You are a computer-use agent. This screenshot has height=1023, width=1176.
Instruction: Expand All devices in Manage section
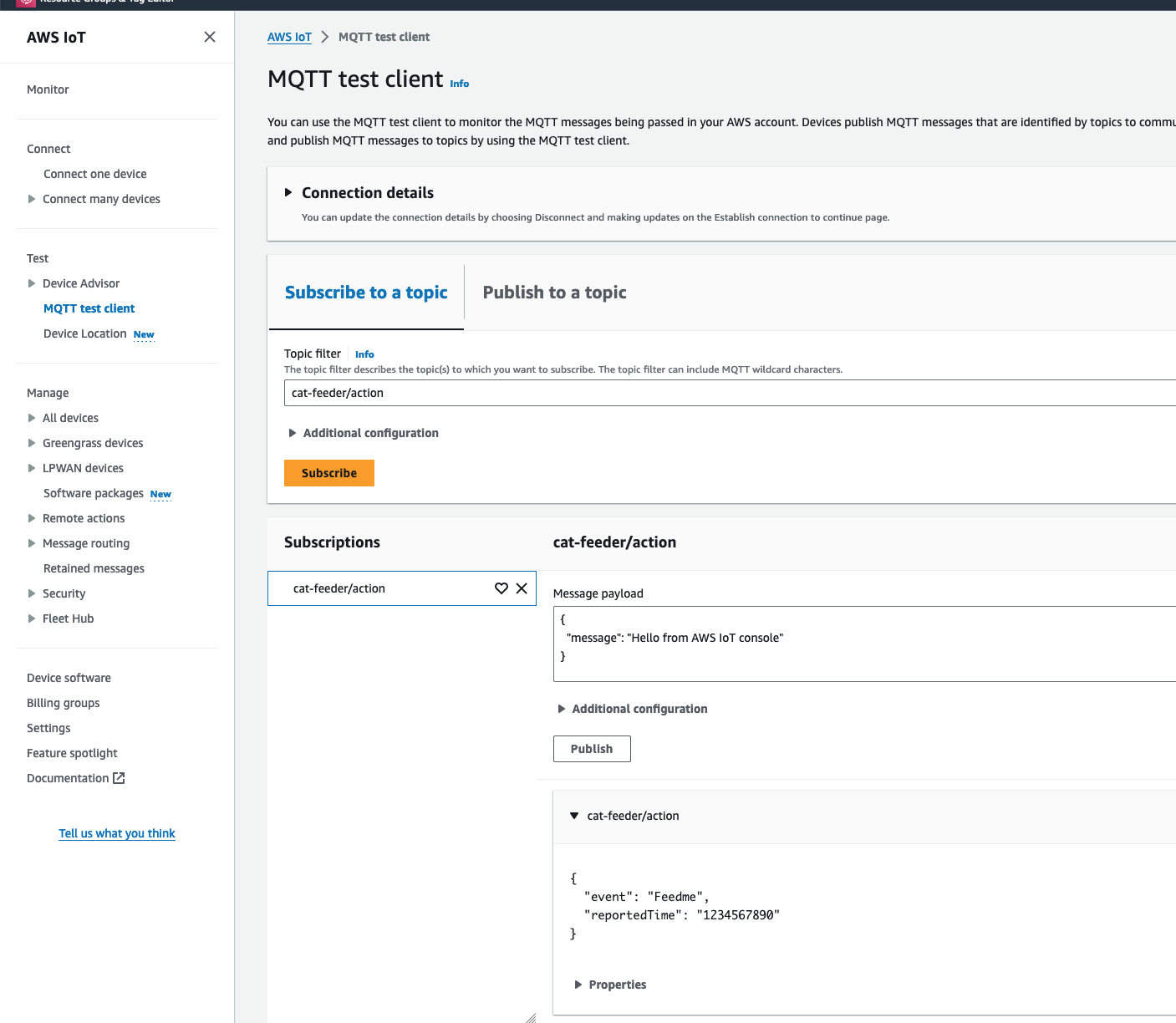(x=32, y=418)
